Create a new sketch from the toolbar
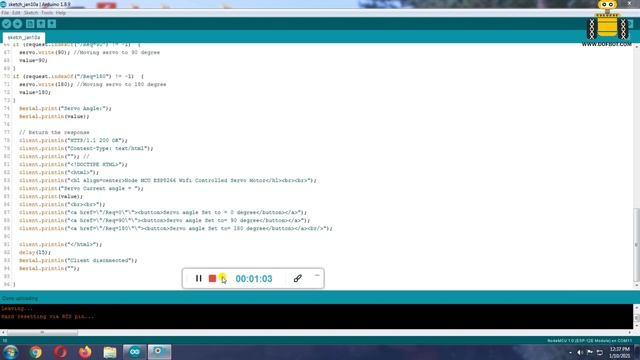 (x=30, y=24)
